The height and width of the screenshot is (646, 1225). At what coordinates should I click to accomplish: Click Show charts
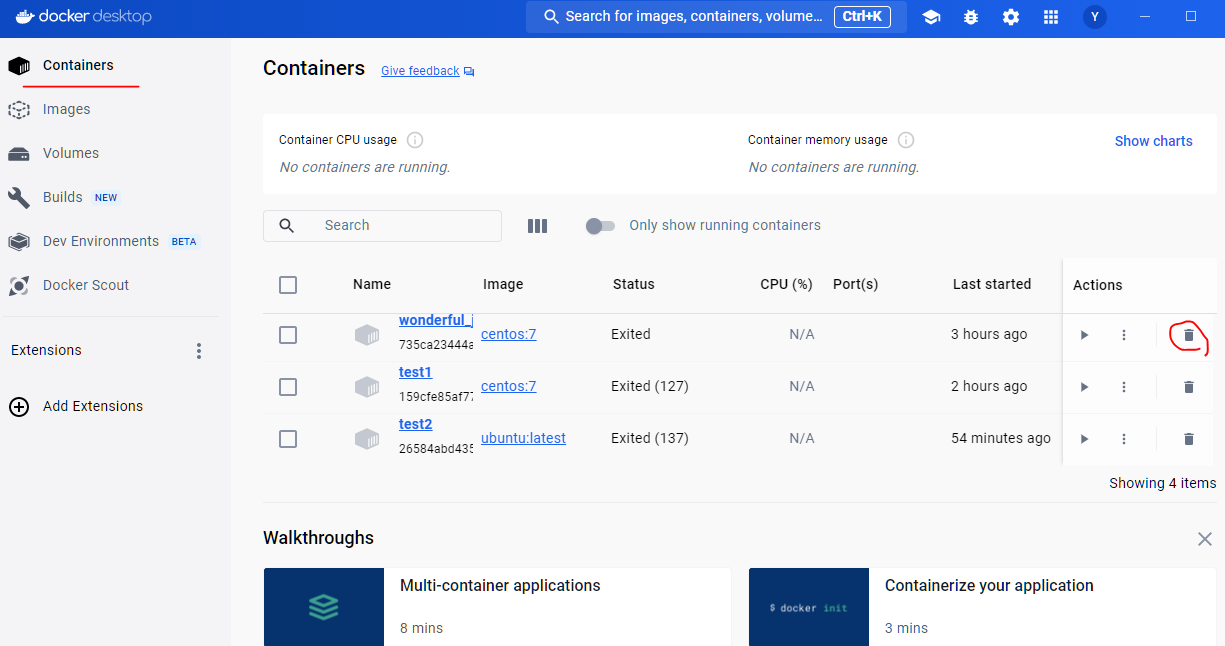coord(1153,141)
